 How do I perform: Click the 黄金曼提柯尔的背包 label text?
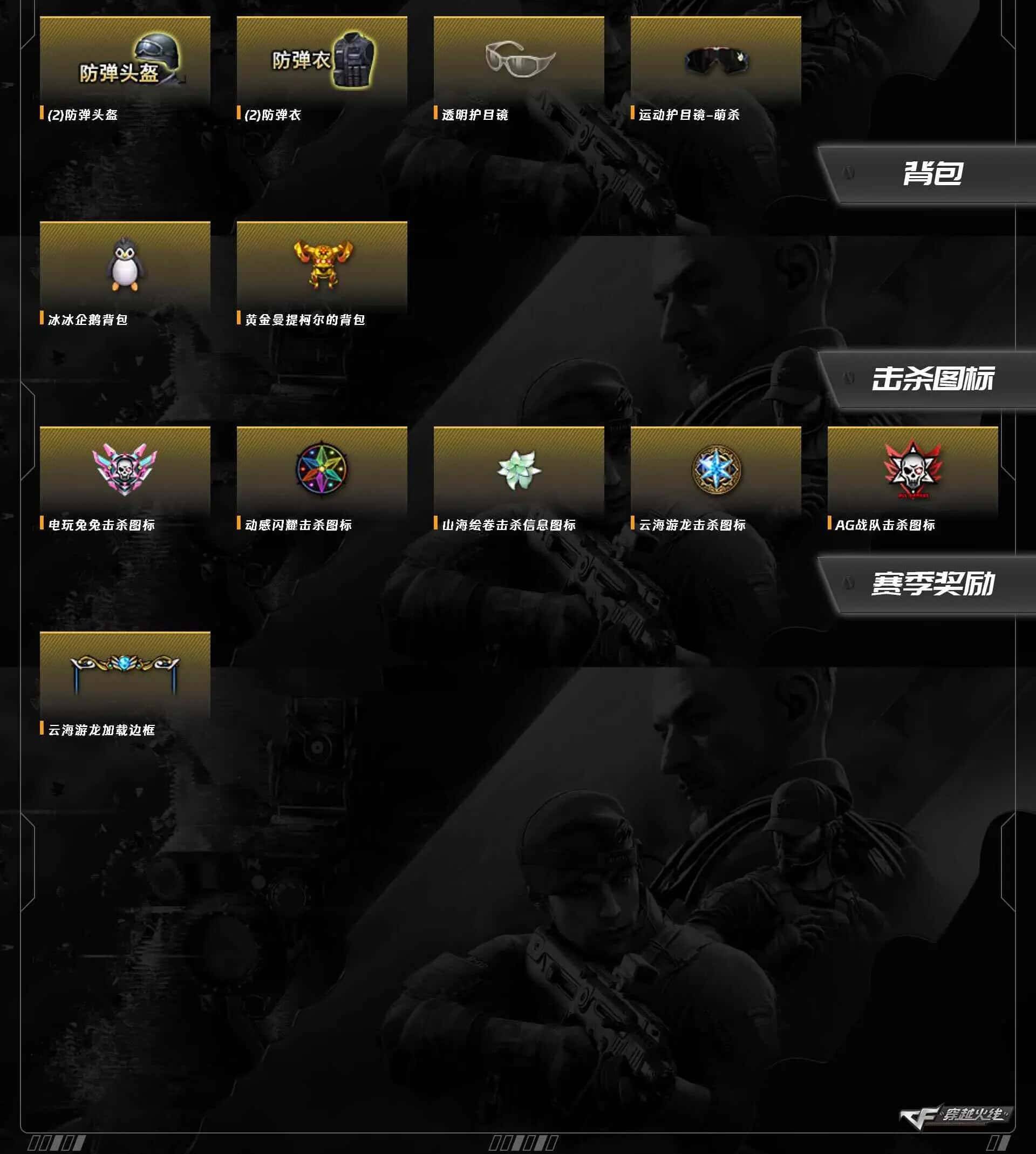pos(304,320)
